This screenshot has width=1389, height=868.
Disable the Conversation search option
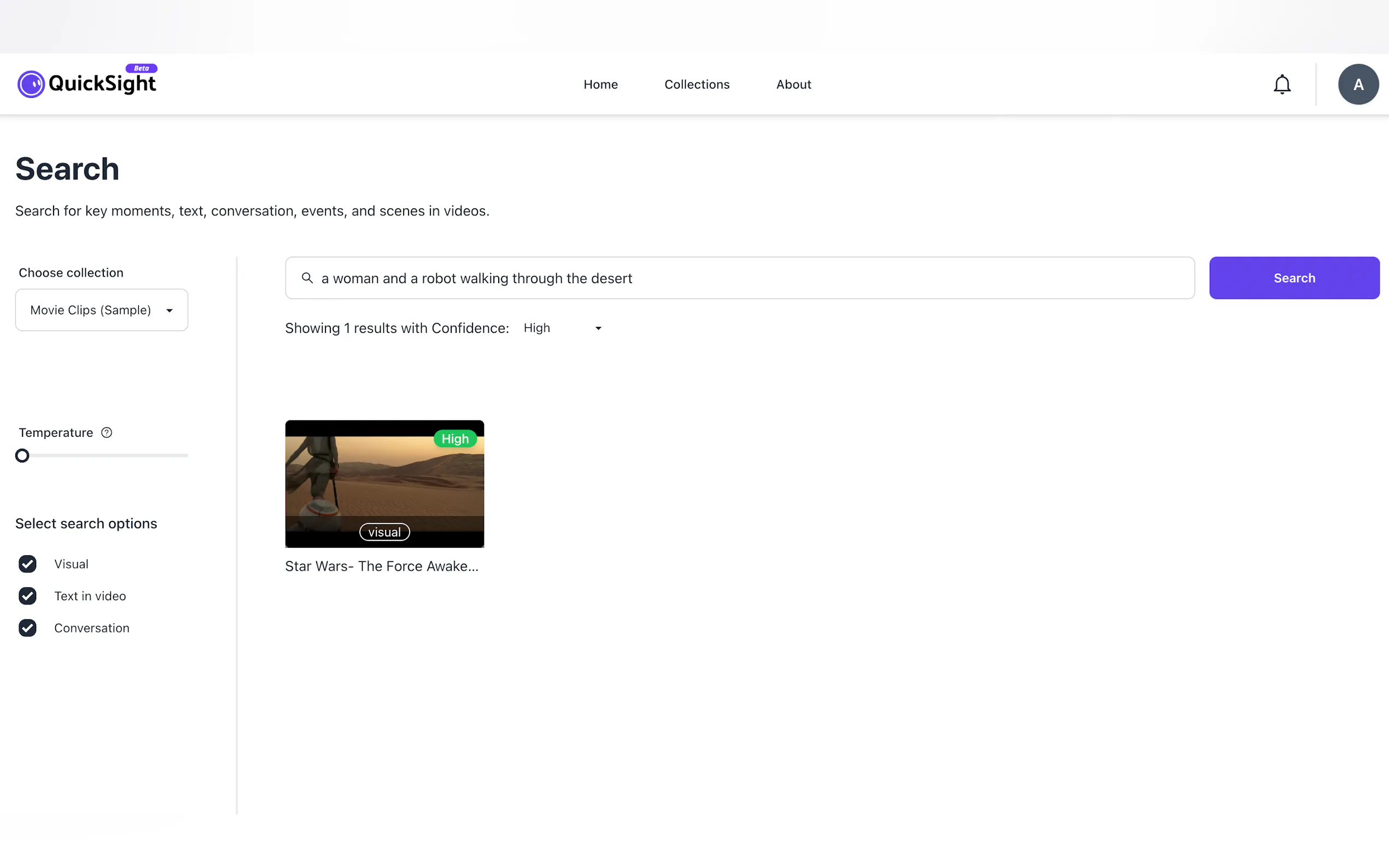(x=27, y=628)
